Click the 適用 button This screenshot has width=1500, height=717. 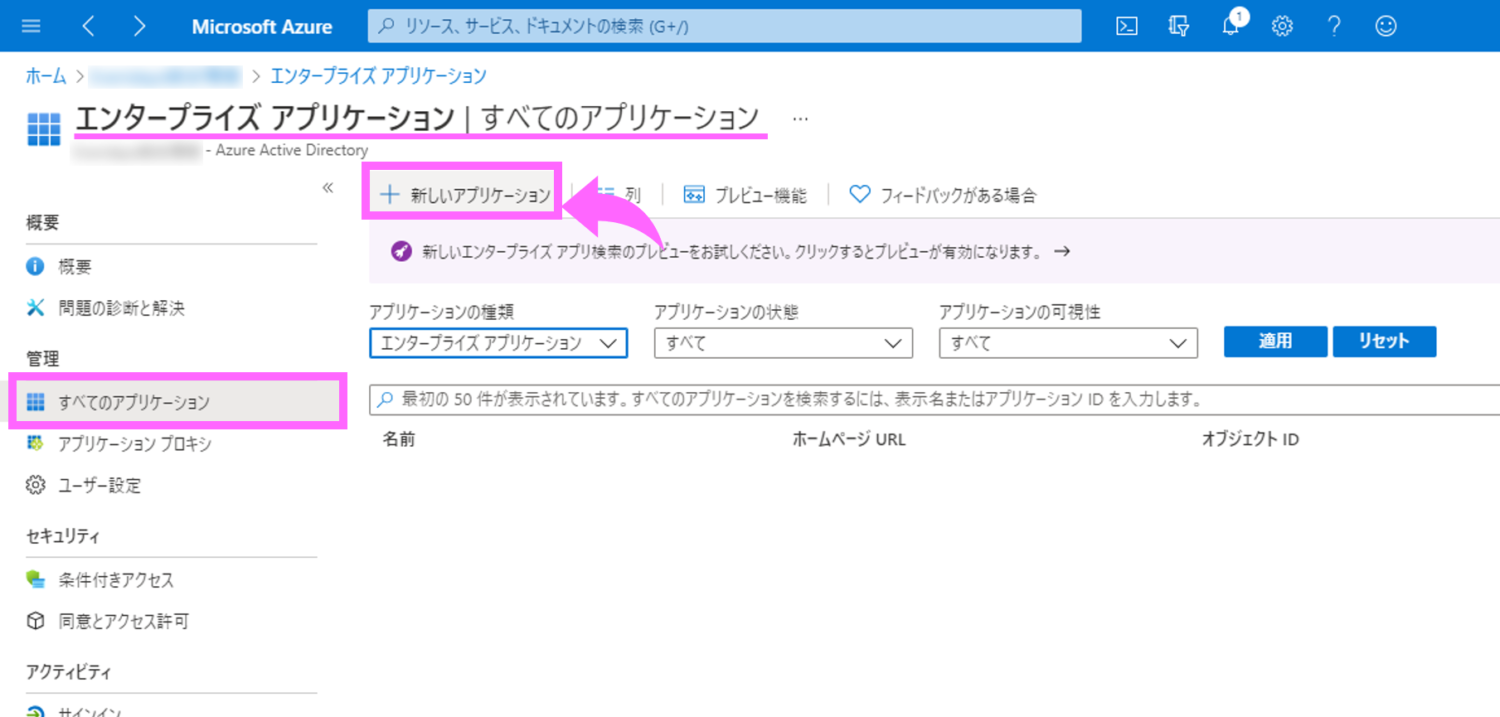click(1275, 341)
